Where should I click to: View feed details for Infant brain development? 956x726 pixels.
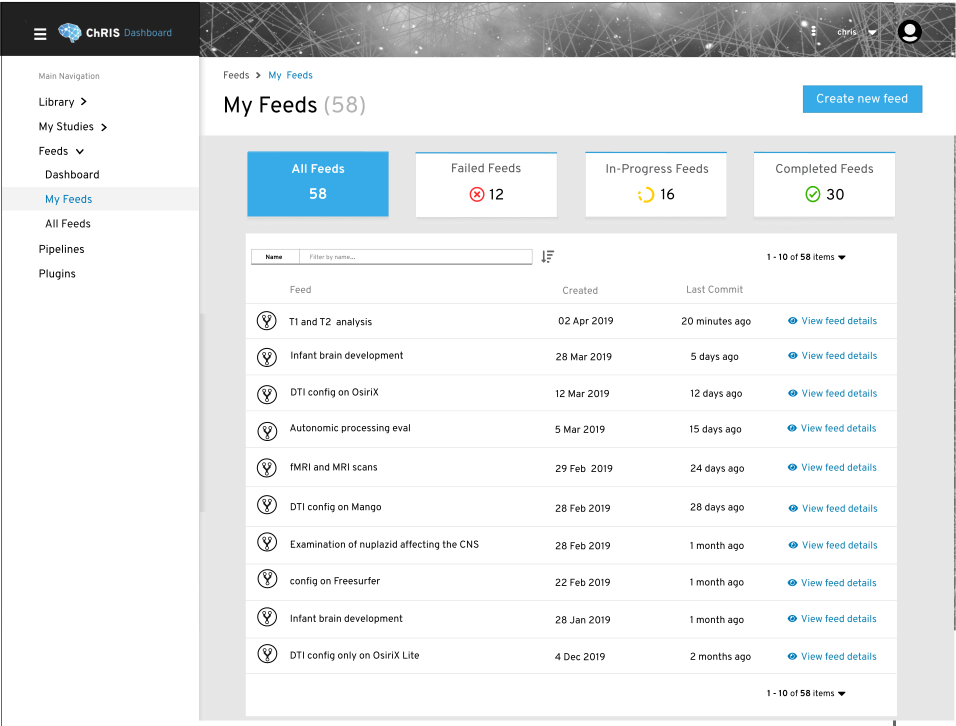839,356
